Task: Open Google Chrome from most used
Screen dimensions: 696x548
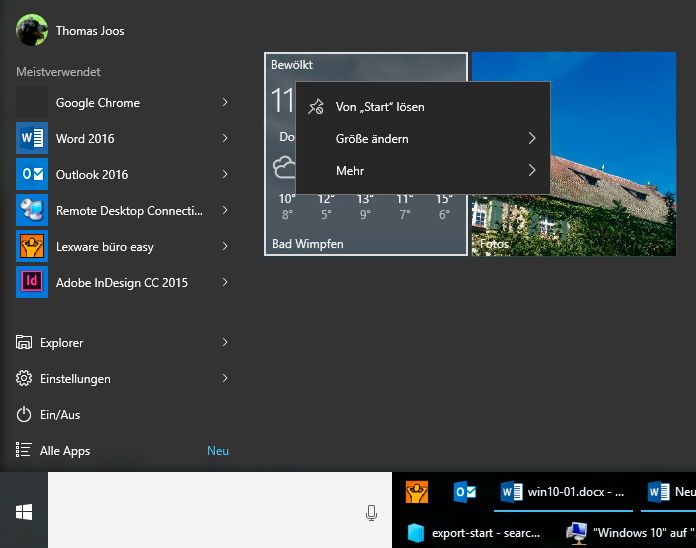Action: coord(123,103)
